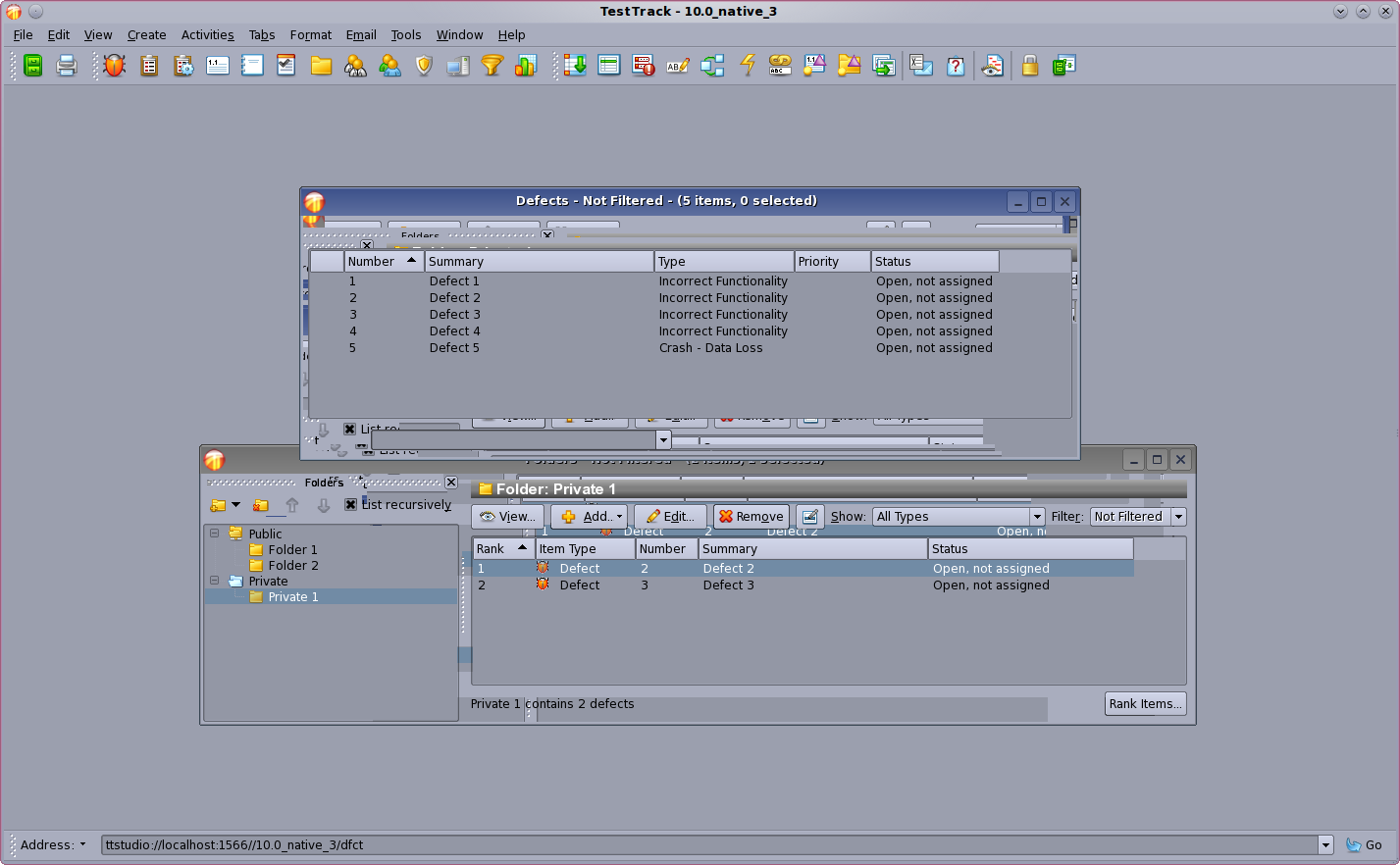Image resolution: width=1400 pixels, height=865 pixels.
Task: Select Defect 1 row in Defects window
Action: tap(652, 281)
